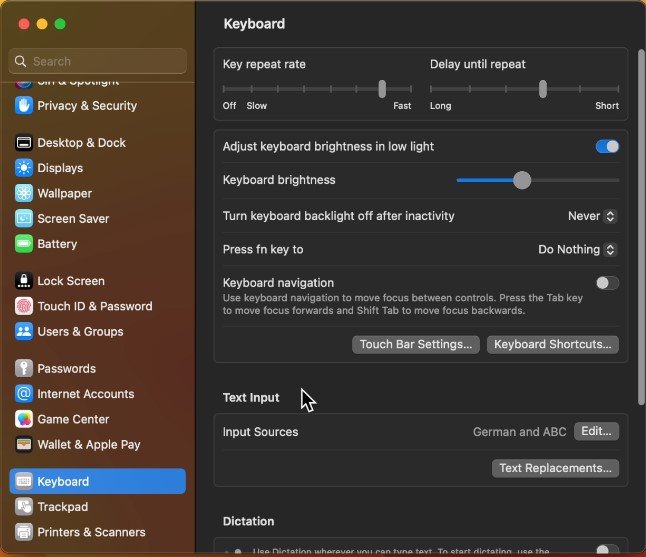Viewport: 646px width, 557px height.
Task: Click the Game Center colorful icon
Action: [x=24, y=419]
